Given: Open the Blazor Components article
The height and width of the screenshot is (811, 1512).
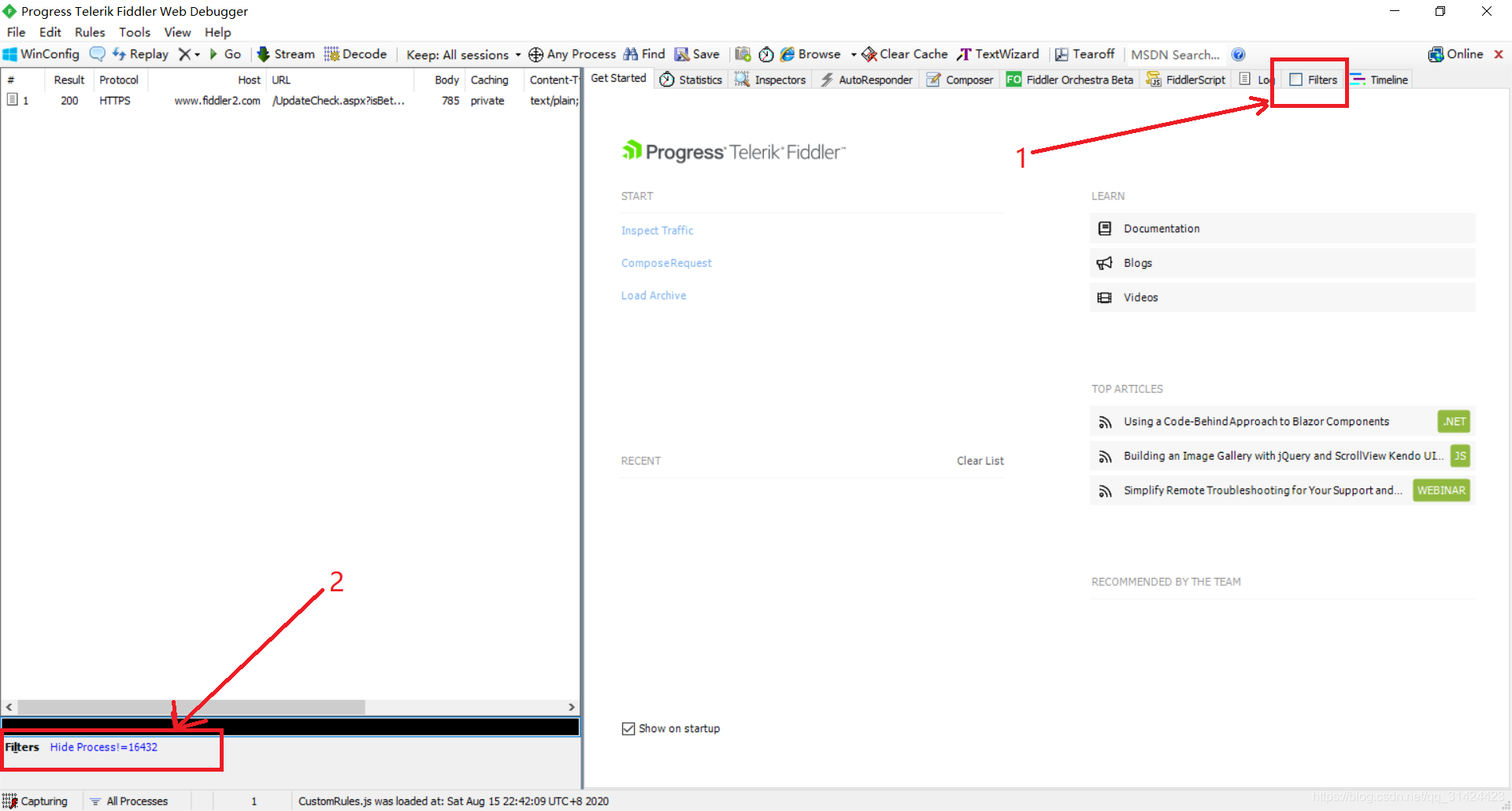Looking at the screenshot, I should 1283,421.
